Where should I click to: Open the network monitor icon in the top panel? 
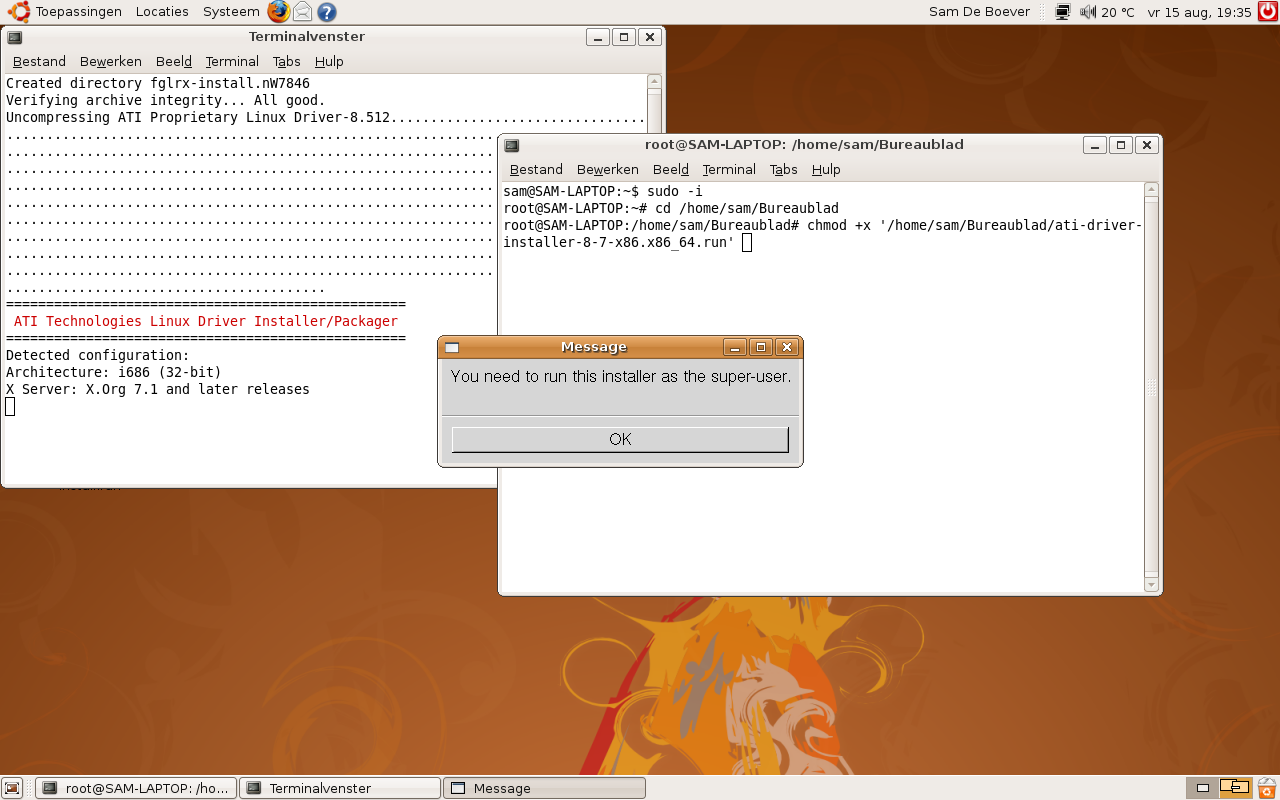pyautogui.click(x=1062, y=12)
